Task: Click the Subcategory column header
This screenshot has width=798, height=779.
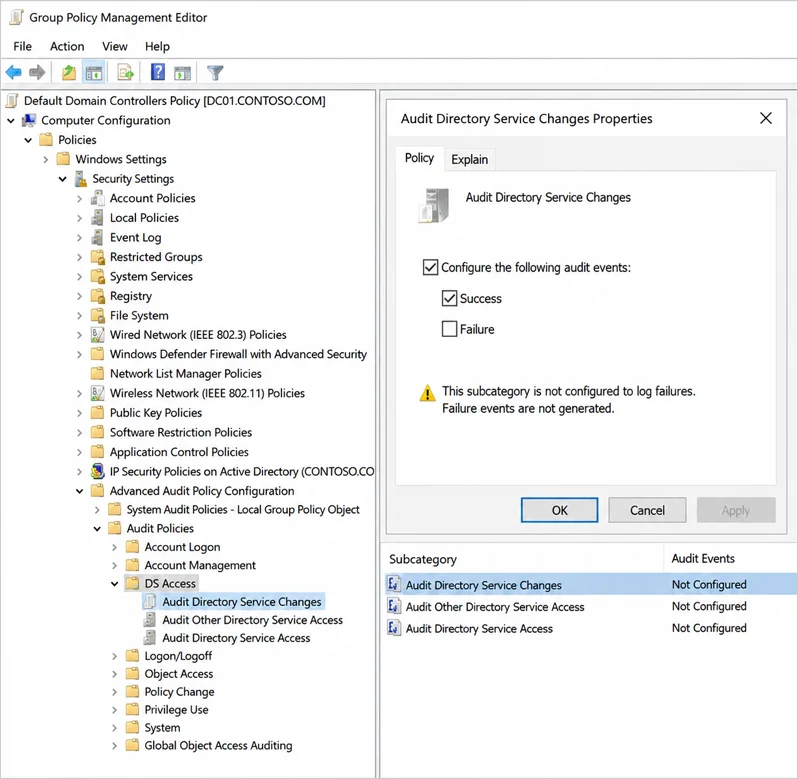Action: pos(524,559)
